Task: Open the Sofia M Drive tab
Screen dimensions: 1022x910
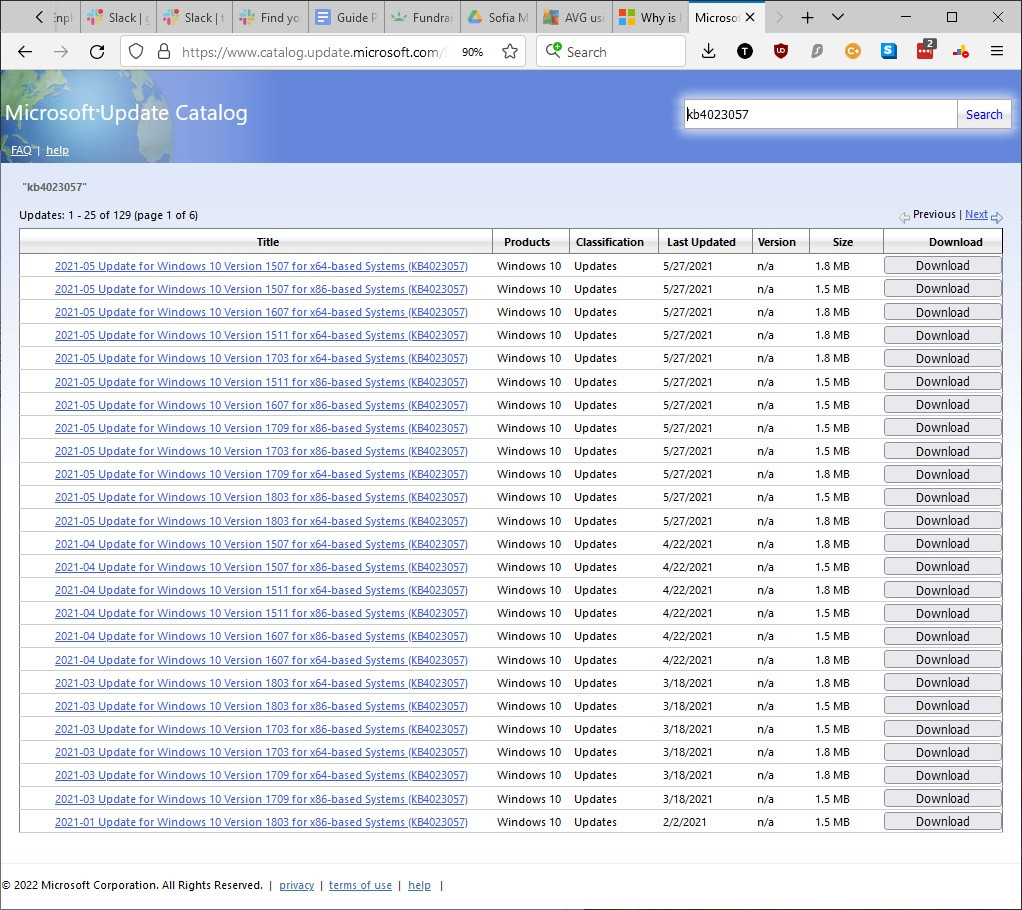Action: [x=499, y=18]
